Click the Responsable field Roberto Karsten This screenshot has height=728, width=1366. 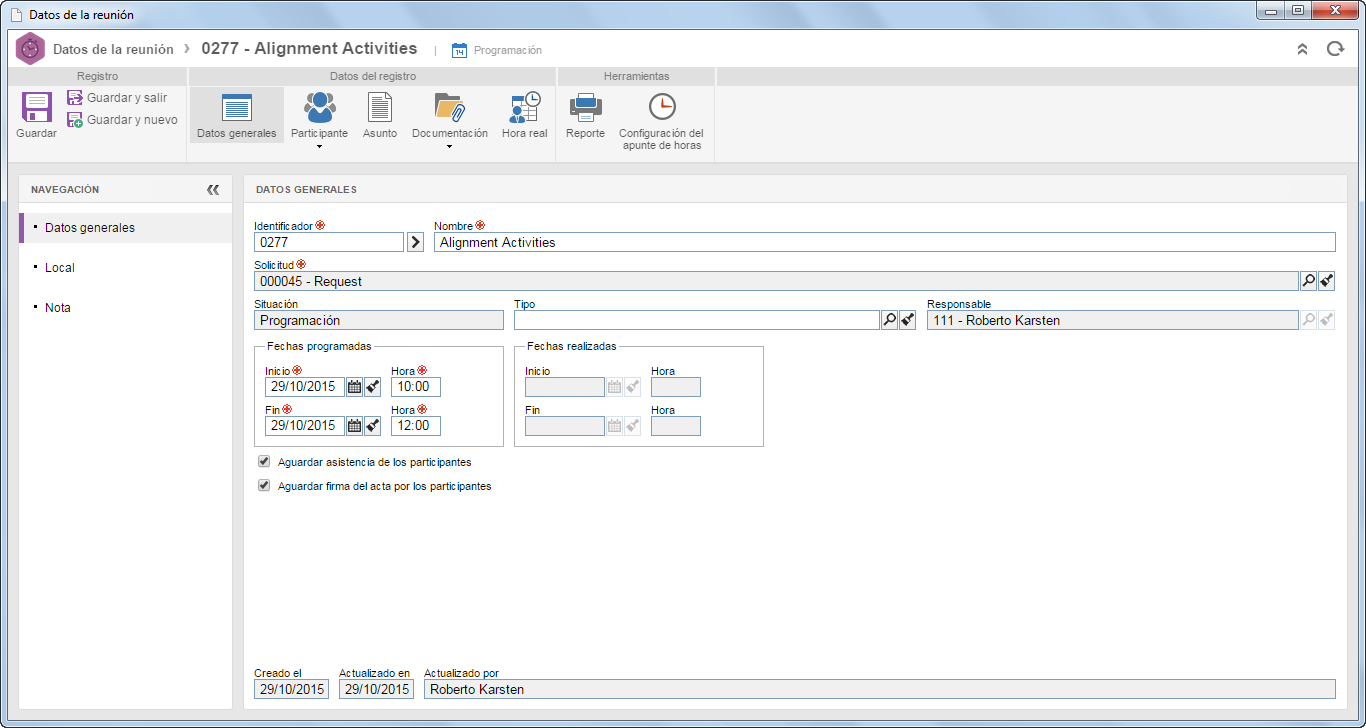1112,320
